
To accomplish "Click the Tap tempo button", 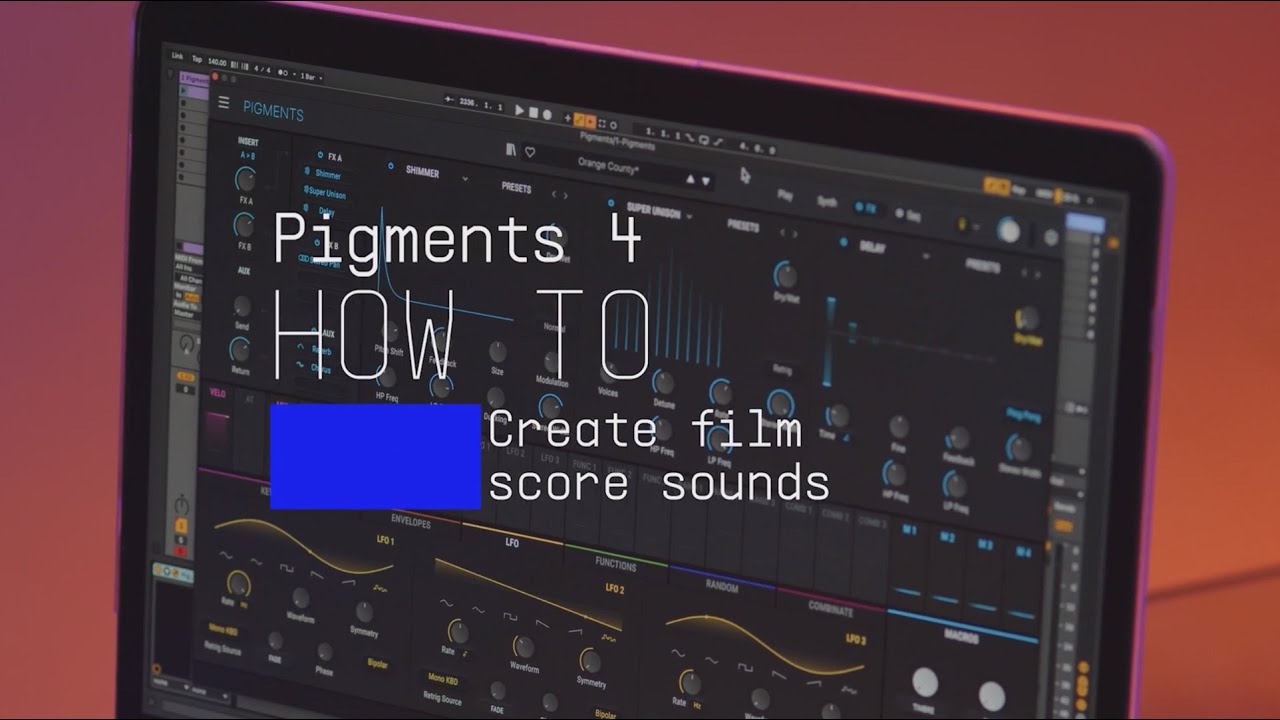I will 197,59.
